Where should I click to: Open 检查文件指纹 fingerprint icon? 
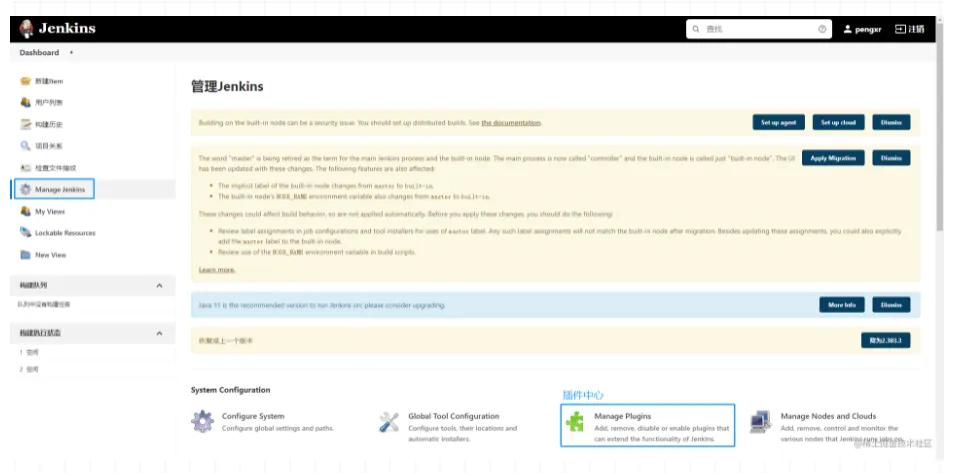25,167
